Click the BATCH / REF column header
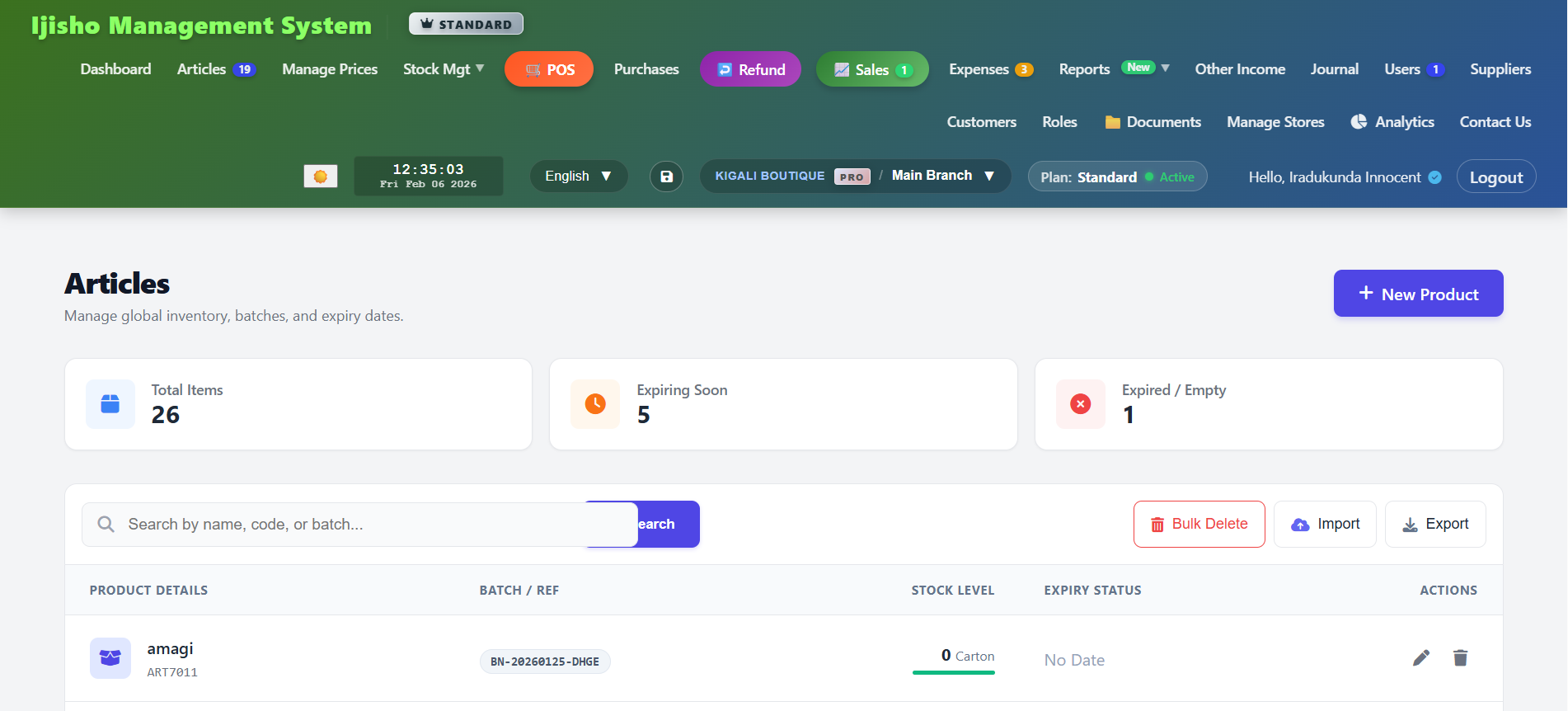This screenshot has width=1568, height=711. pyautogui.click(x=519, y=591)
